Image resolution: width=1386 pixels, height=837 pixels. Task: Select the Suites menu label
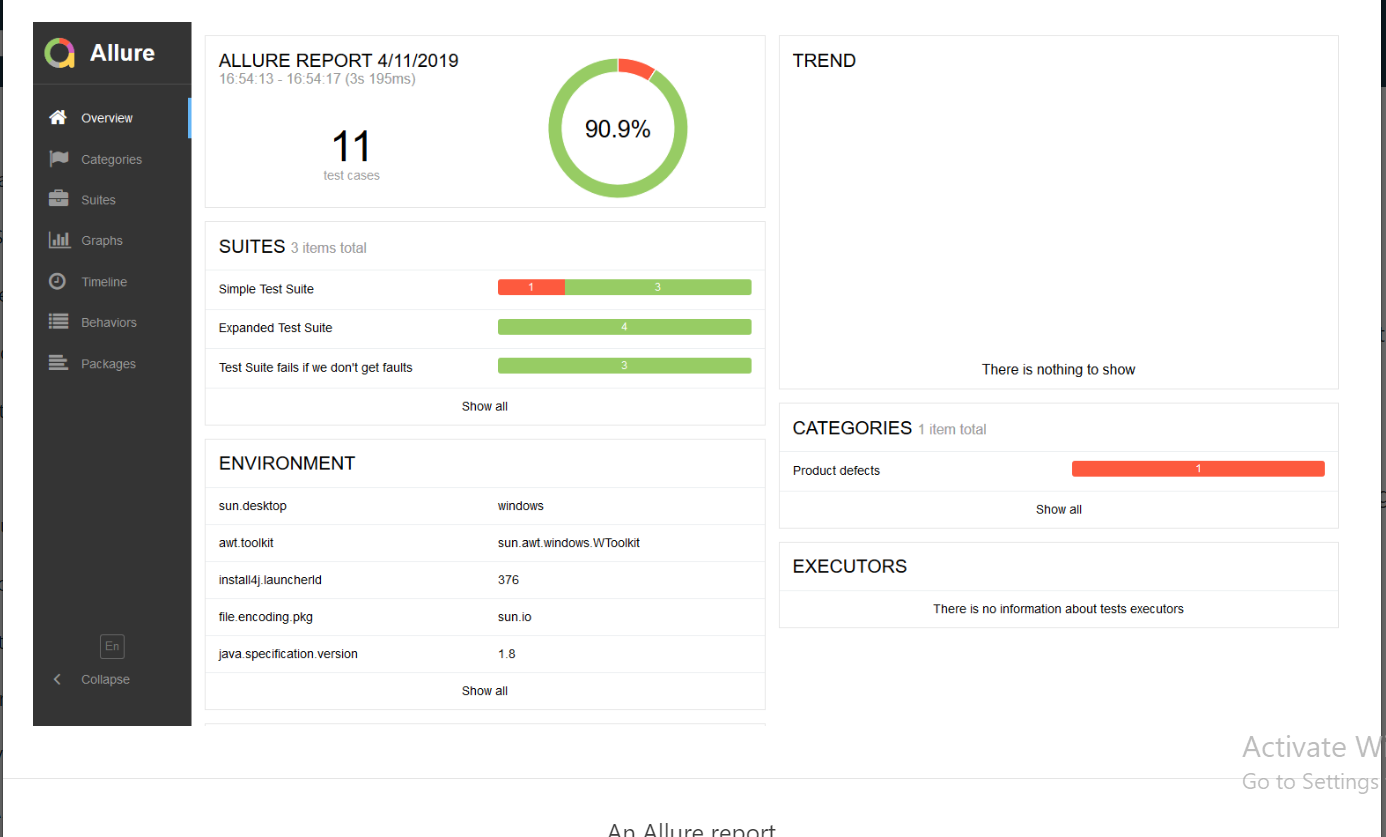(98, 200)
